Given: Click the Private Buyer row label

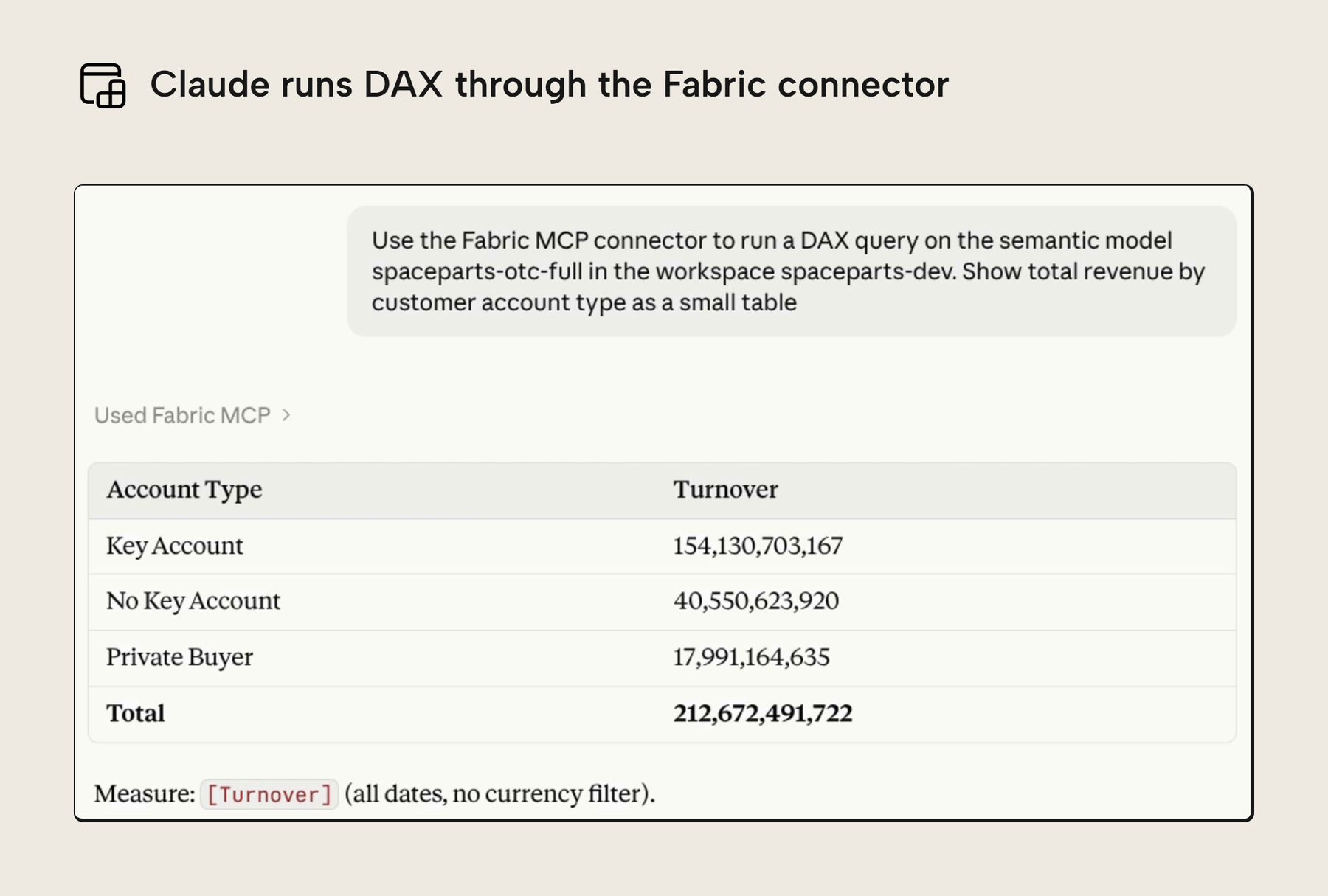Looking at the screenshot, I should (179, 657).
